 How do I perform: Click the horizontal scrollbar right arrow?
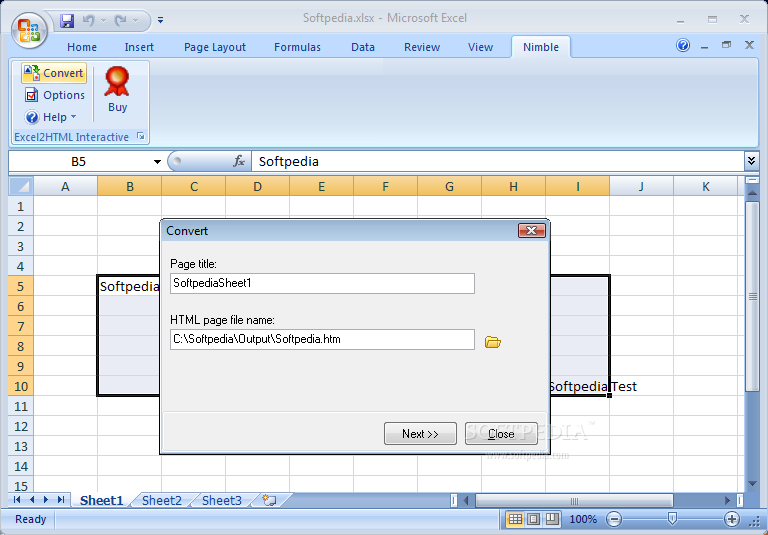click(727, 500)
